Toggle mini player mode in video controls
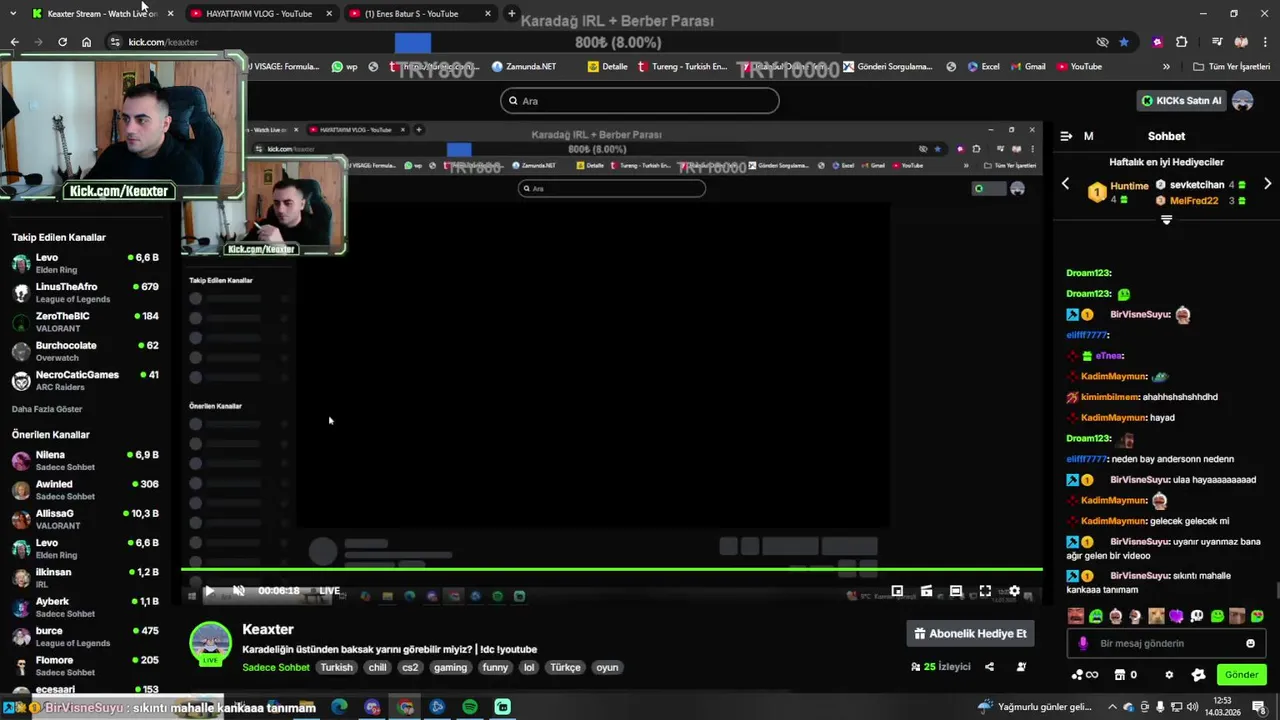The width and height of the screenshot is (1280, 720). pyautogui.click(x=897, y=591)
